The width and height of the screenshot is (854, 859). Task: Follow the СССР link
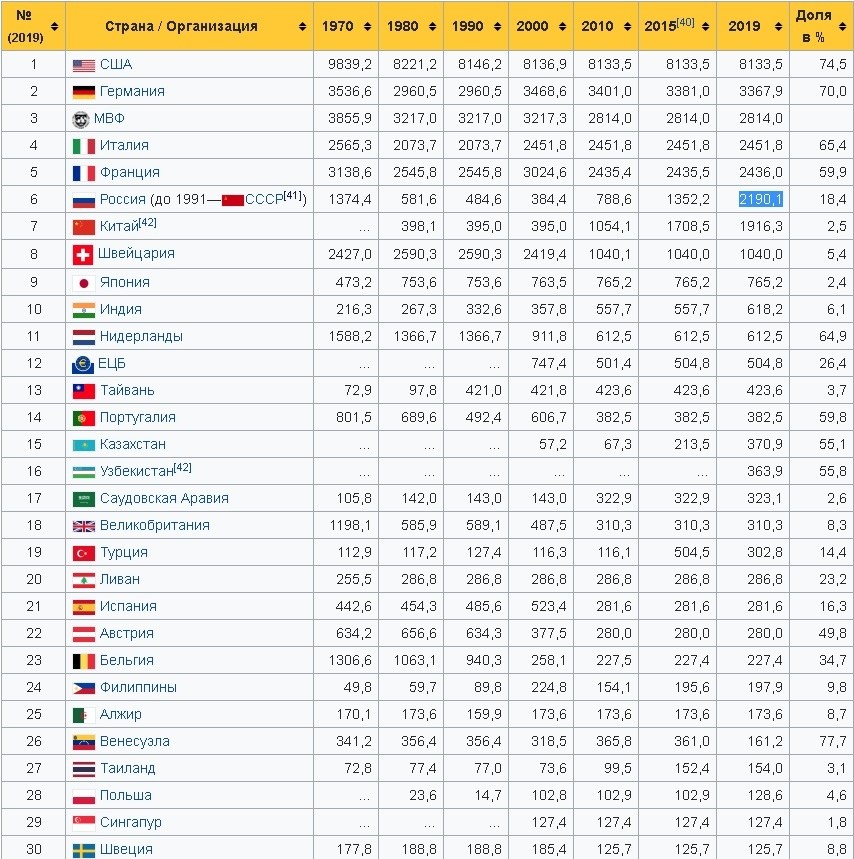click(x=264, y=200)
